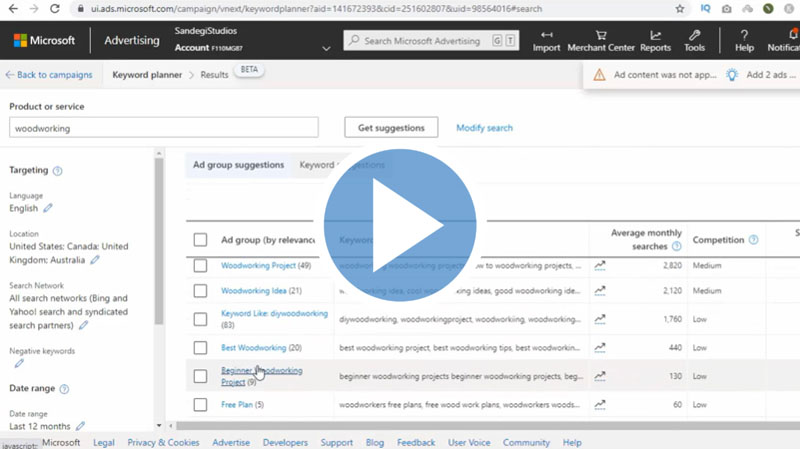Click the Search Microsoft Advertising box

(x=431, y=41)
